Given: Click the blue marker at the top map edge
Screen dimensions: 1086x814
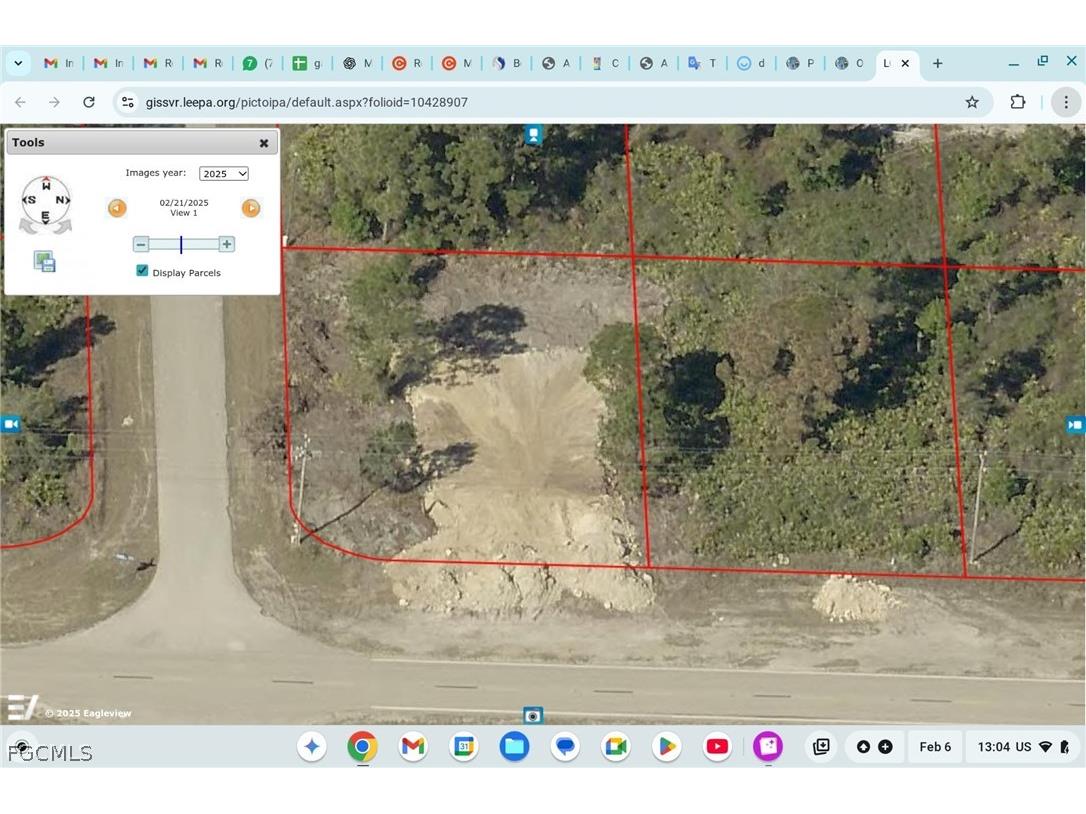Looking at the screenshot, I should pyautogui.click(x=533, y=134).
